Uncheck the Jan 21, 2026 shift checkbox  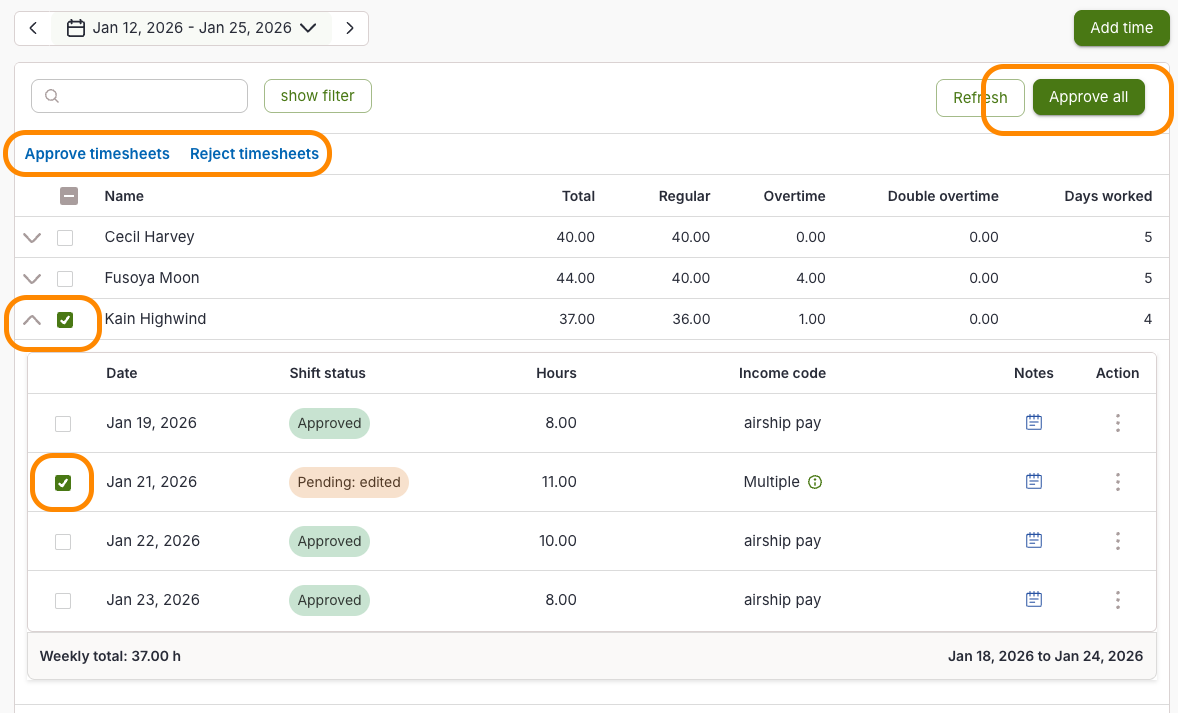tap(63, 482)
